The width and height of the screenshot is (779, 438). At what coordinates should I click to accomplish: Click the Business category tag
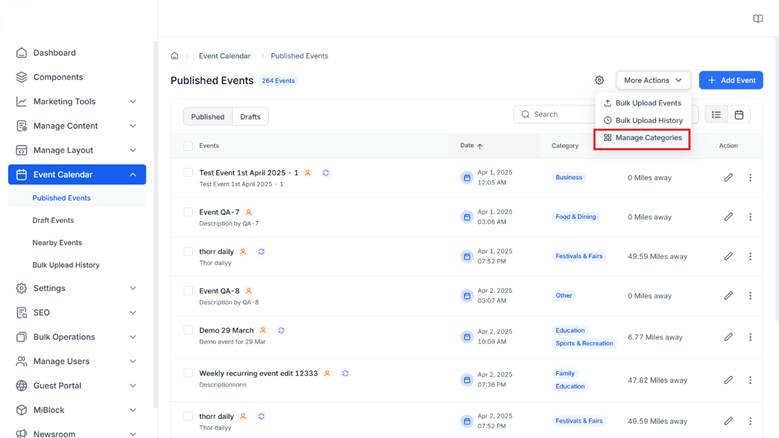568,177
